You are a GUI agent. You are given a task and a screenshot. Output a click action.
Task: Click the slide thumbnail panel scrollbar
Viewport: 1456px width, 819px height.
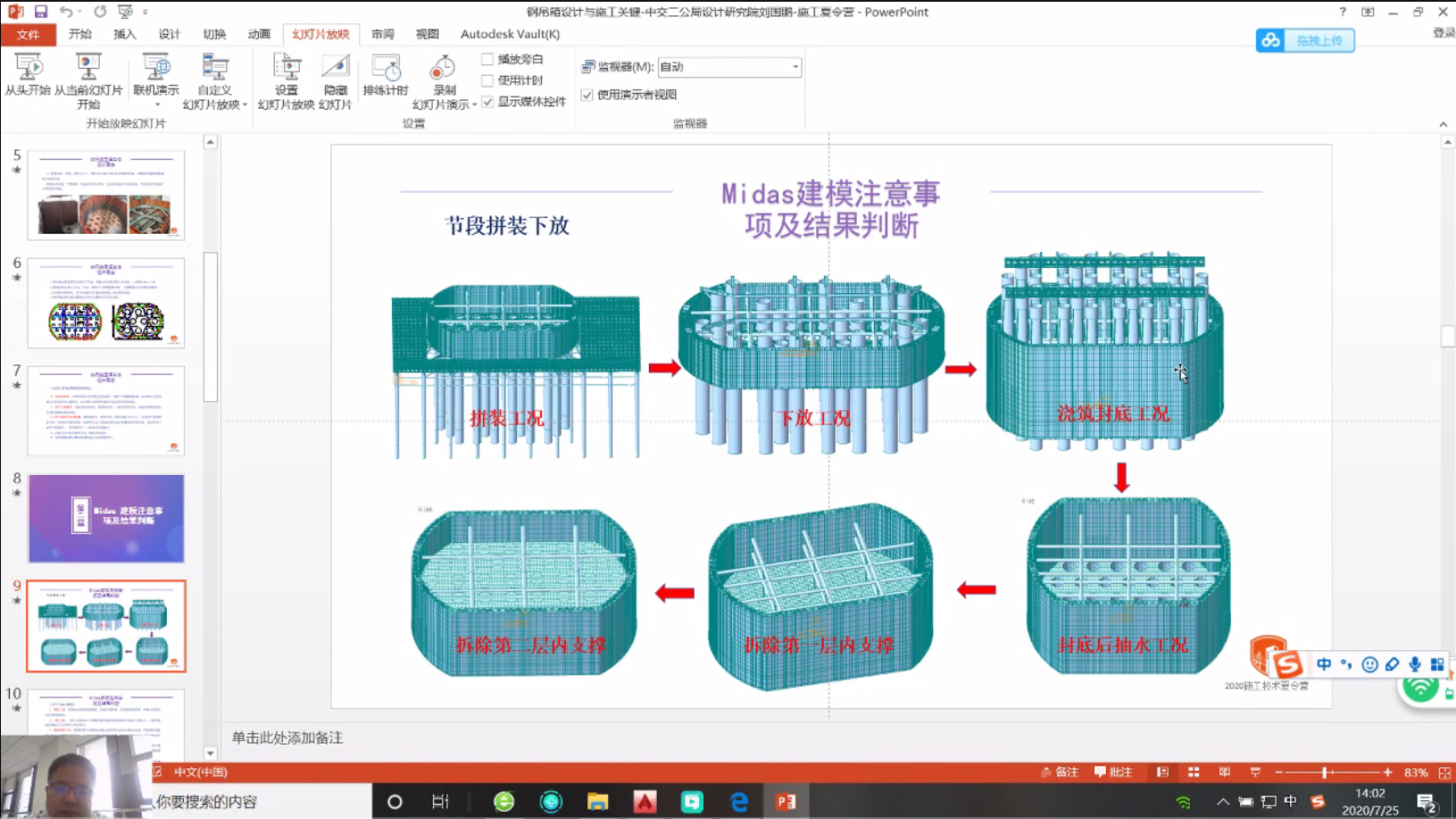pyautogui.click(x=211, y=327)
